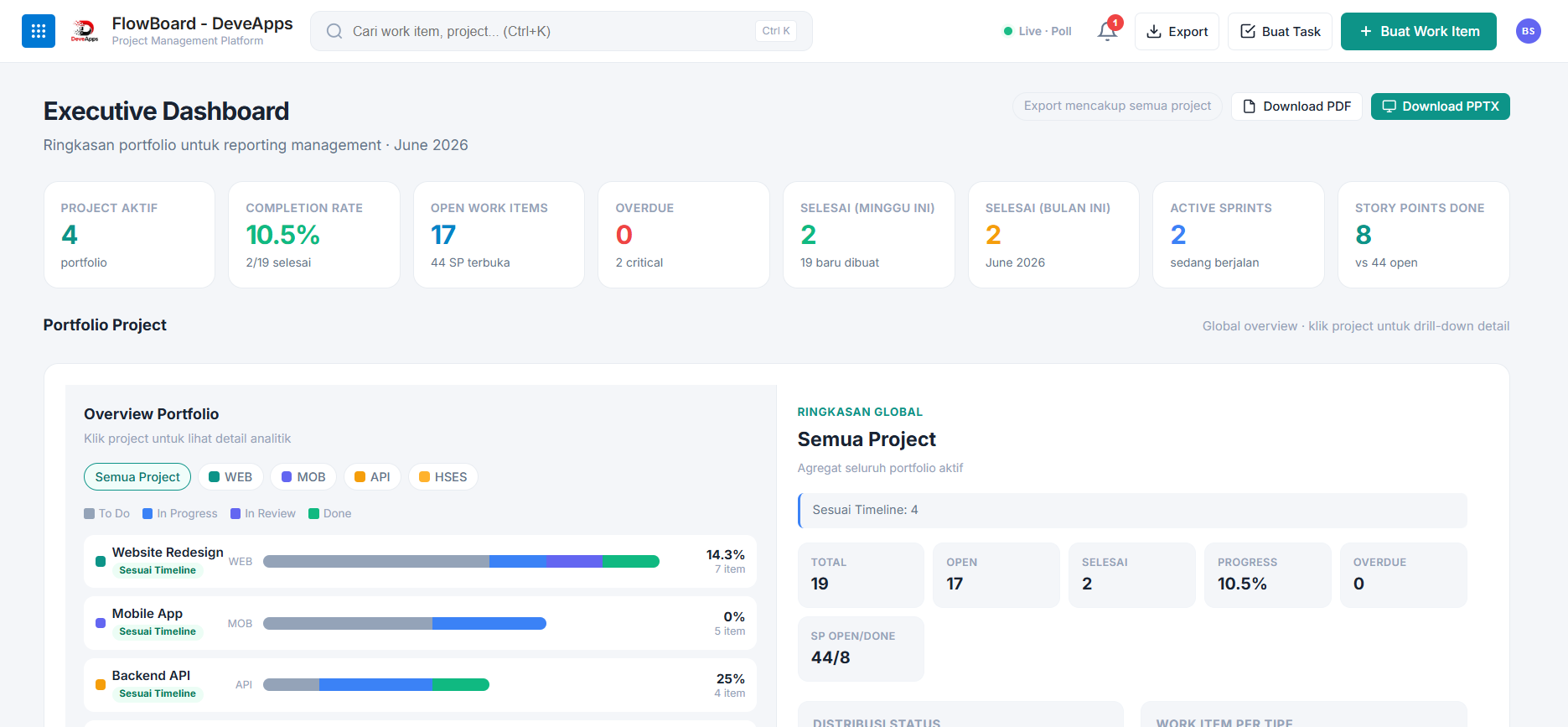
Task: Select the WEB project filter chip
Action: tap(230, 477)
